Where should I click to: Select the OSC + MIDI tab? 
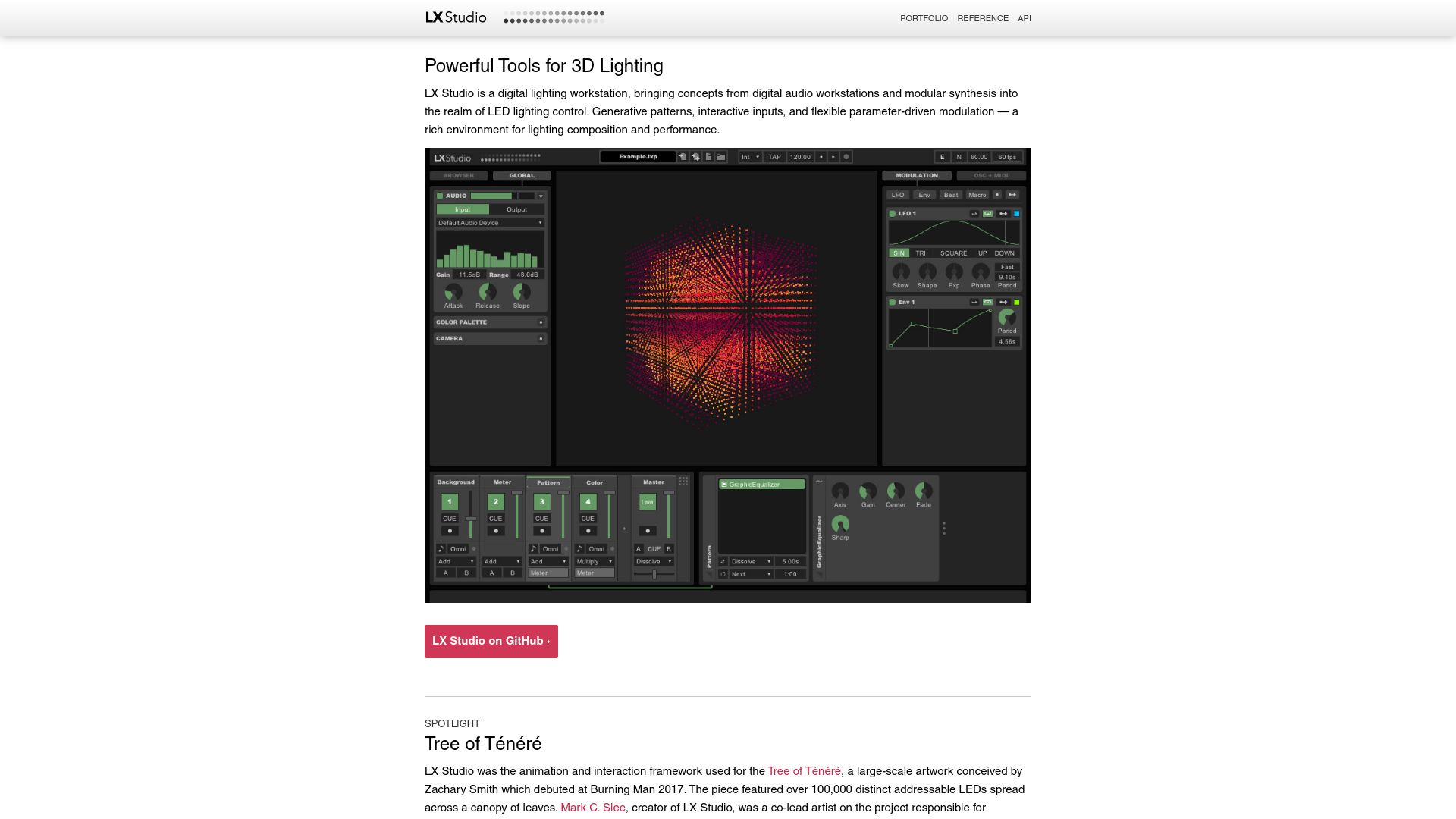(991, 175)
